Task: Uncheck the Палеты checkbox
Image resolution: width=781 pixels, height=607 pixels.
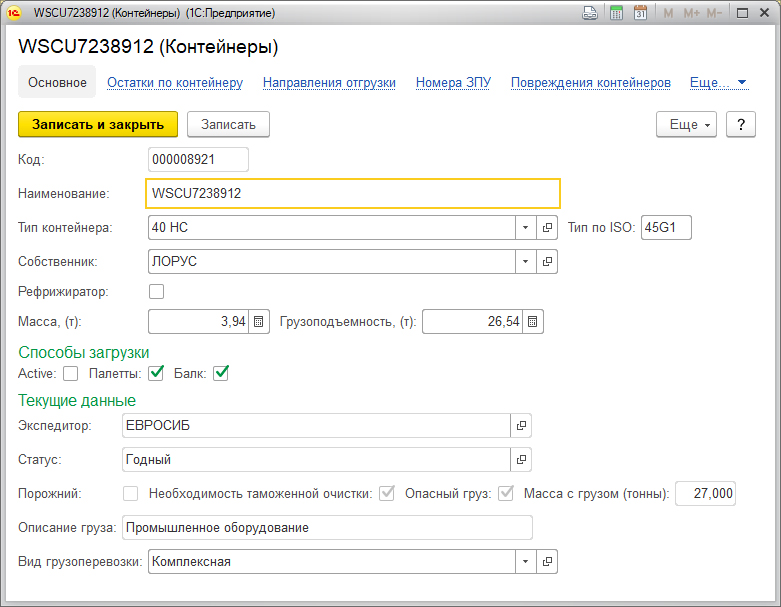Action: (156, 373)
